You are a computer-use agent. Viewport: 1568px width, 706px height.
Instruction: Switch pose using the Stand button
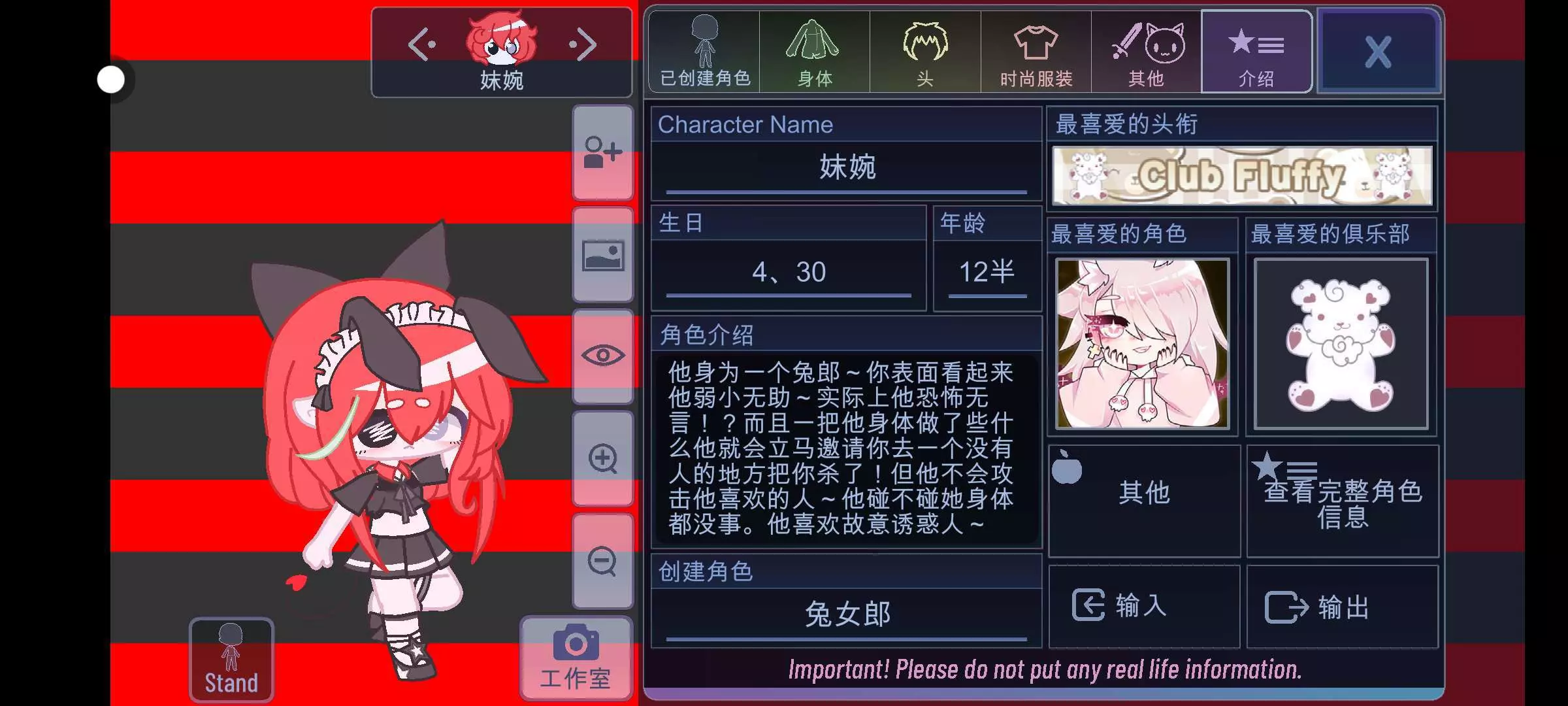coord(231,660)
